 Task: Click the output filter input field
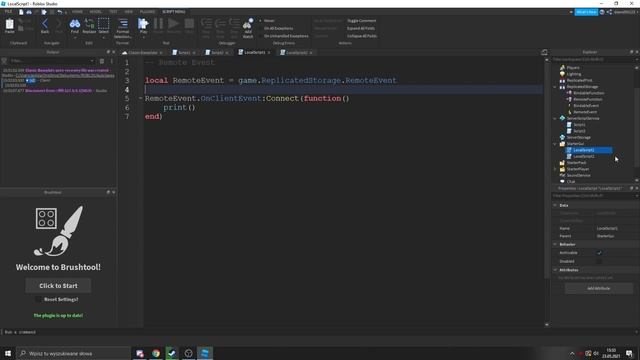(x=52, y=61)
